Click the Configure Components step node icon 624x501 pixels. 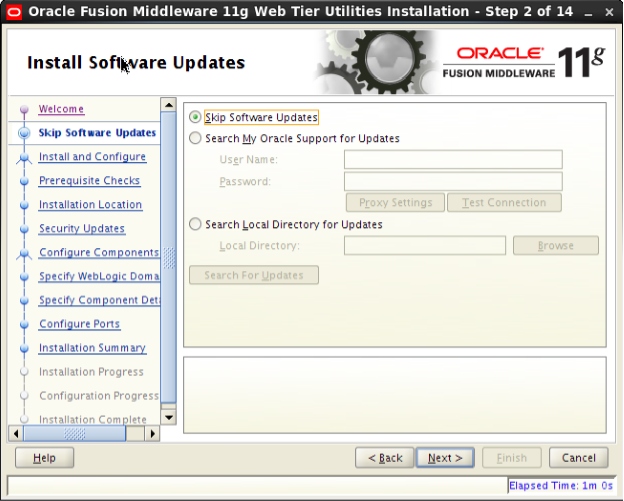tap(24, 253)
